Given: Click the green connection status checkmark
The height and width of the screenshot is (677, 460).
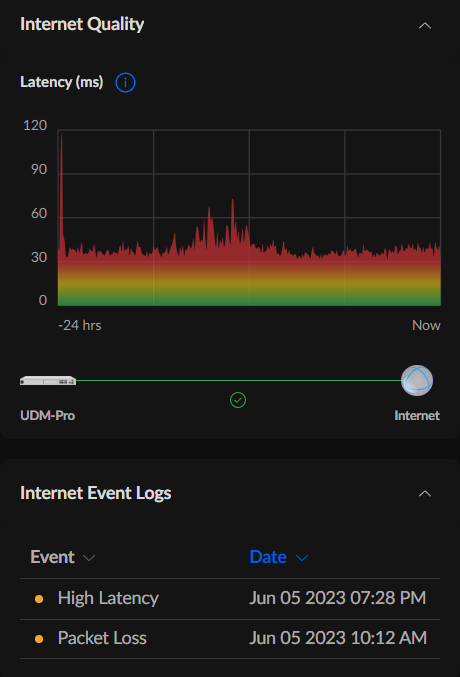Looking at the screenshot, I should click(238, 400).
